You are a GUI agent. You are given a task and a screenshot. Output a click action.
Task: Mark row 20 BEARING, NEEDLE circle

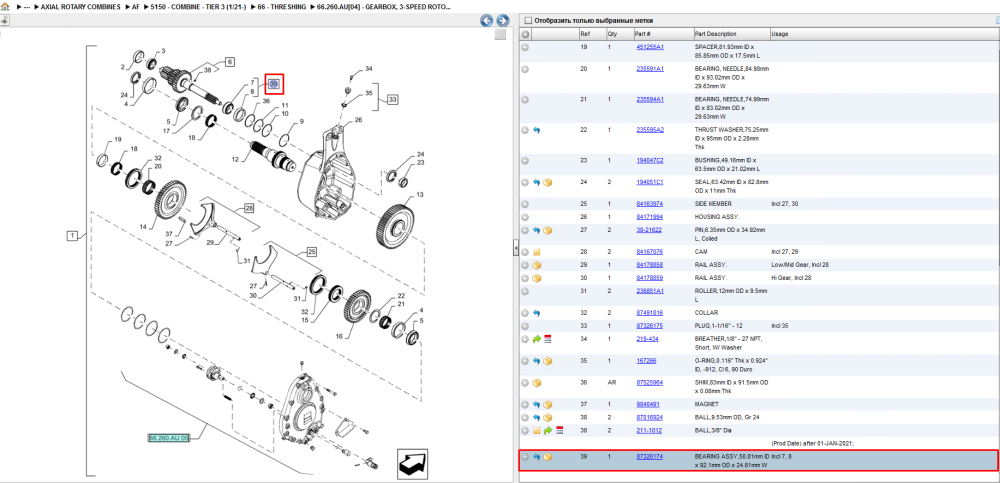tap(525, 69)
